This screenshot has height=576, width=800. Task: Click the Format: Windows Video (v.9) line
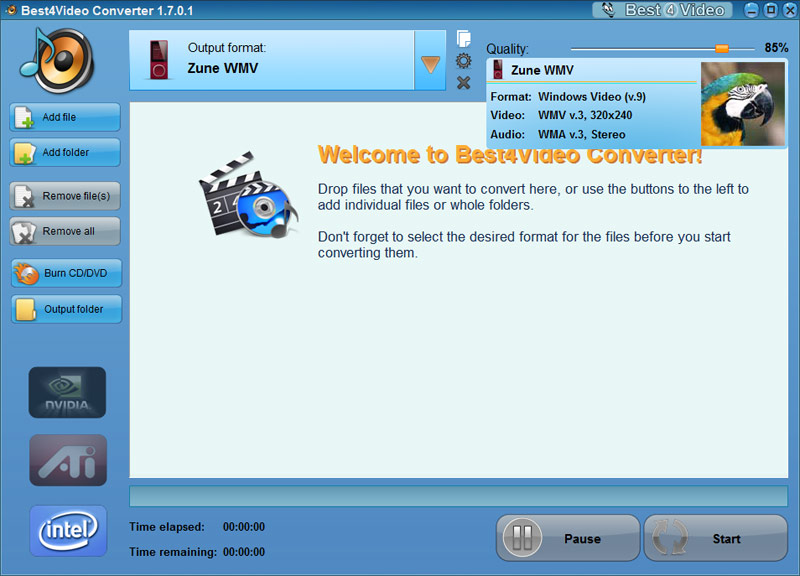(568, 97)
